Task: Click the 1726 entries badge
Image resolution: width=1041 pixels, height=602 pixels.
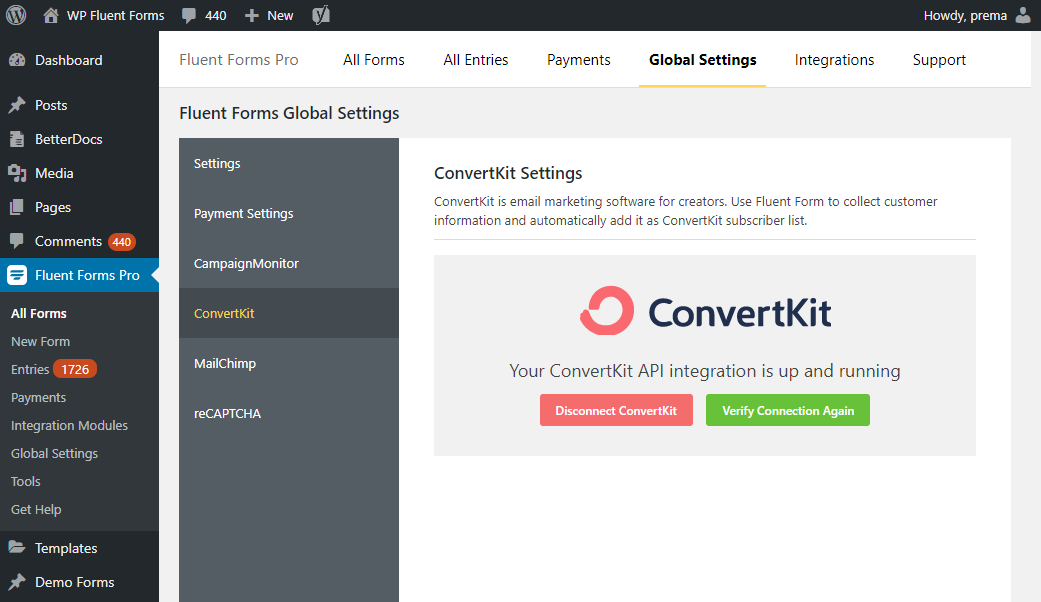Action: click(x=75, y=369)
